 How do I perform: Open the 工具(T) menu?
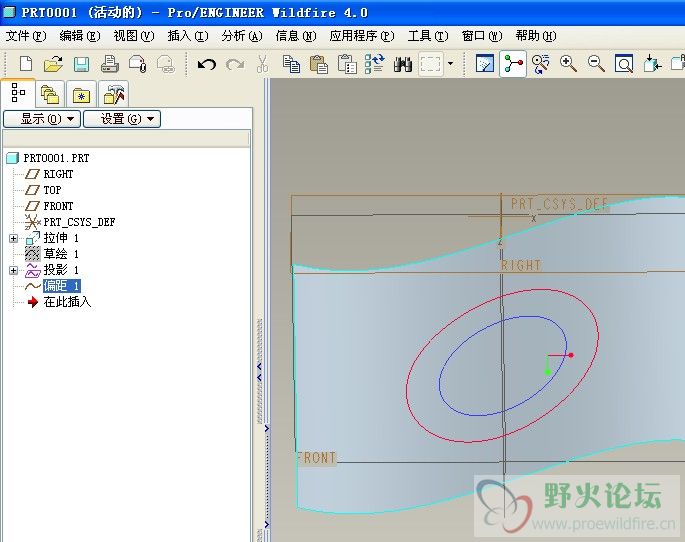coord(428,36)
